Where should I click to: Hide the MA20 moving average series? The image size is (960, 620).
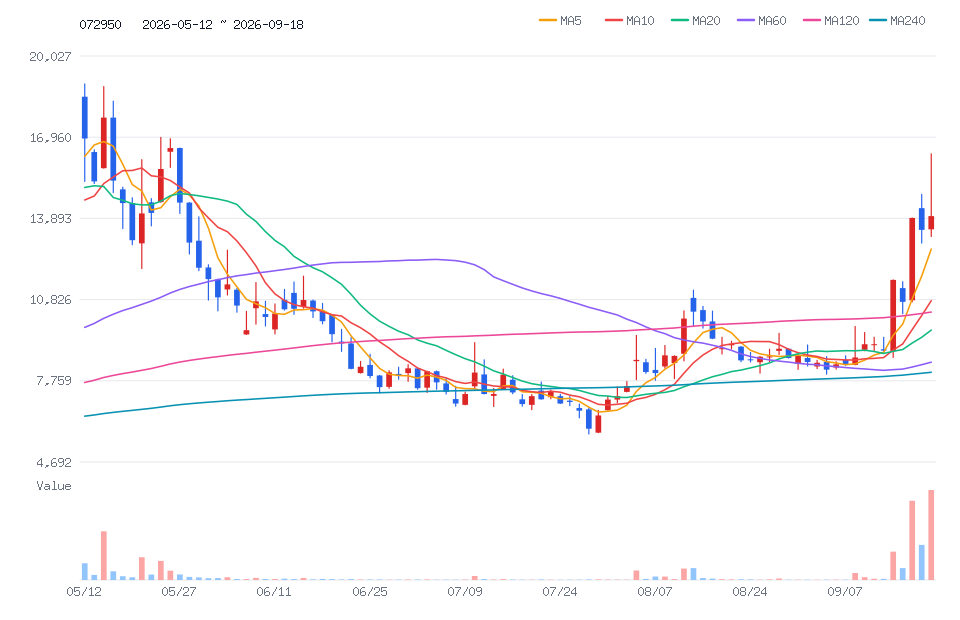point(696,21)
